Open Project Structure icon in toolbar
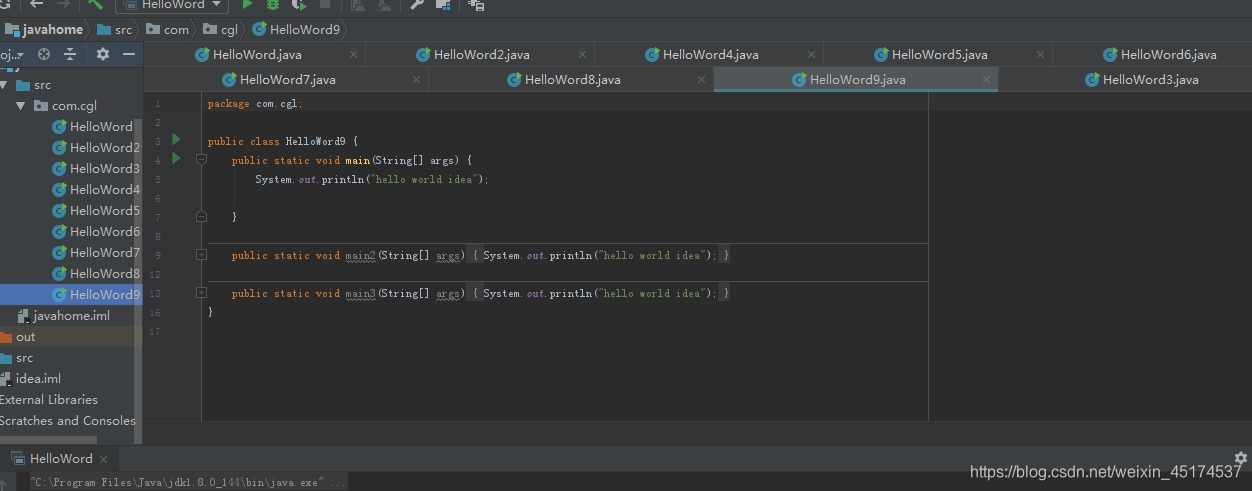 (443, 5)
